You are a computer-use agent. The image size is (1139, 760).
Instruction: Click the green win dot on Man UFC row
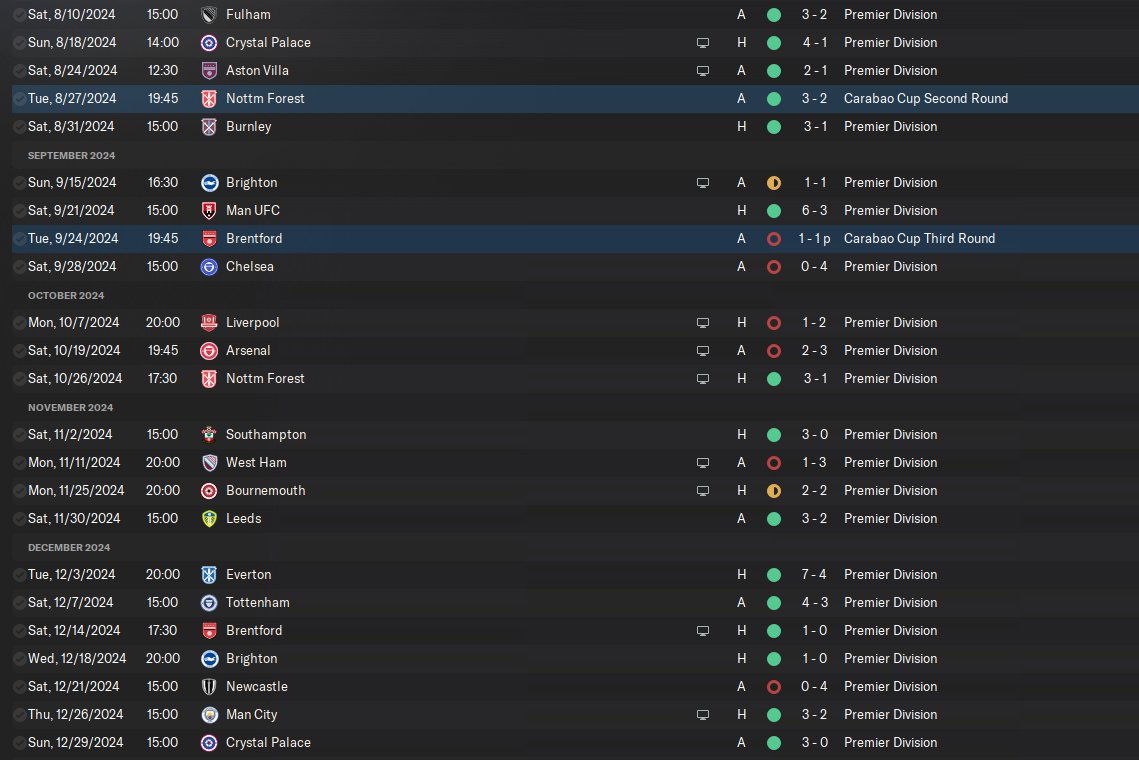click(773, 211)
